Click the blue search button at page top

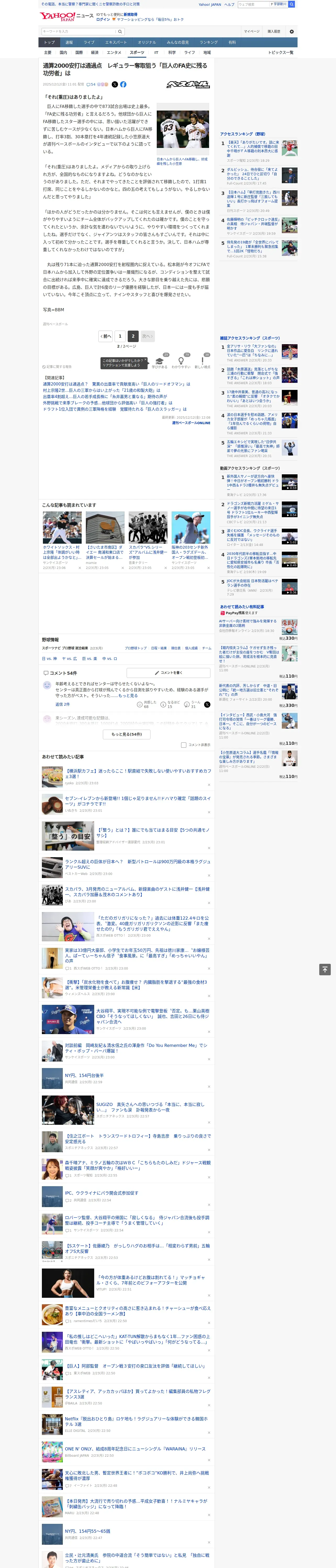coord(292,4)
